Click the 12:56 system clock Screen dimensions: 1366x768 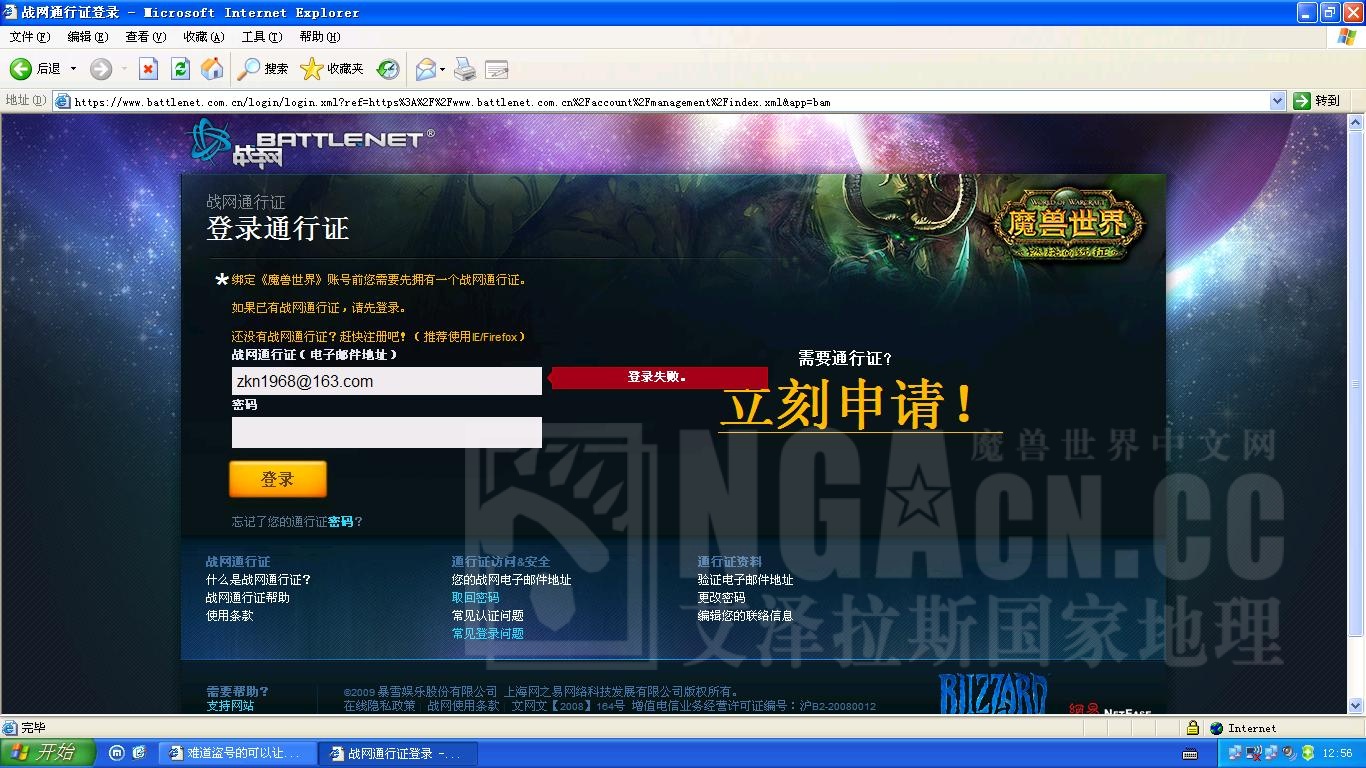[x=1337, y=753]
